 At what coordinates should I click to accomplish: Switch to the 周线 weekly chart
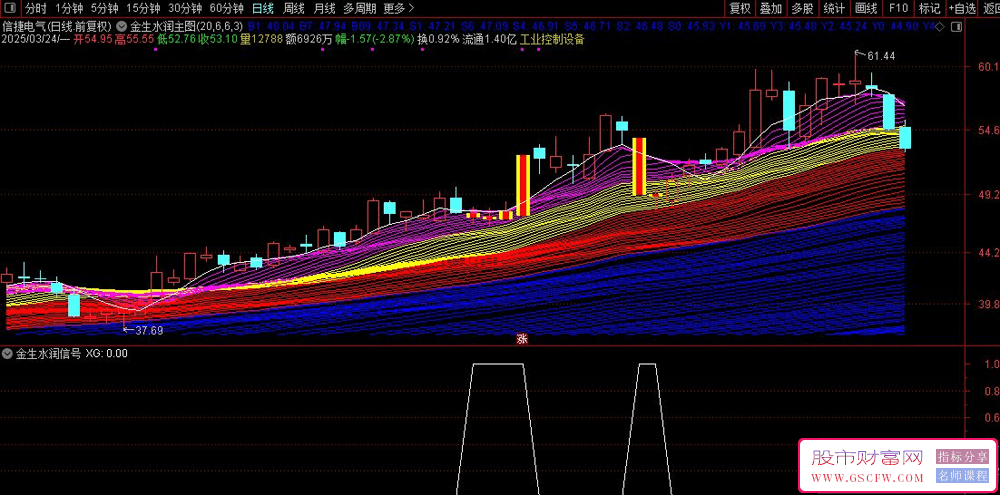click(293, 8)
